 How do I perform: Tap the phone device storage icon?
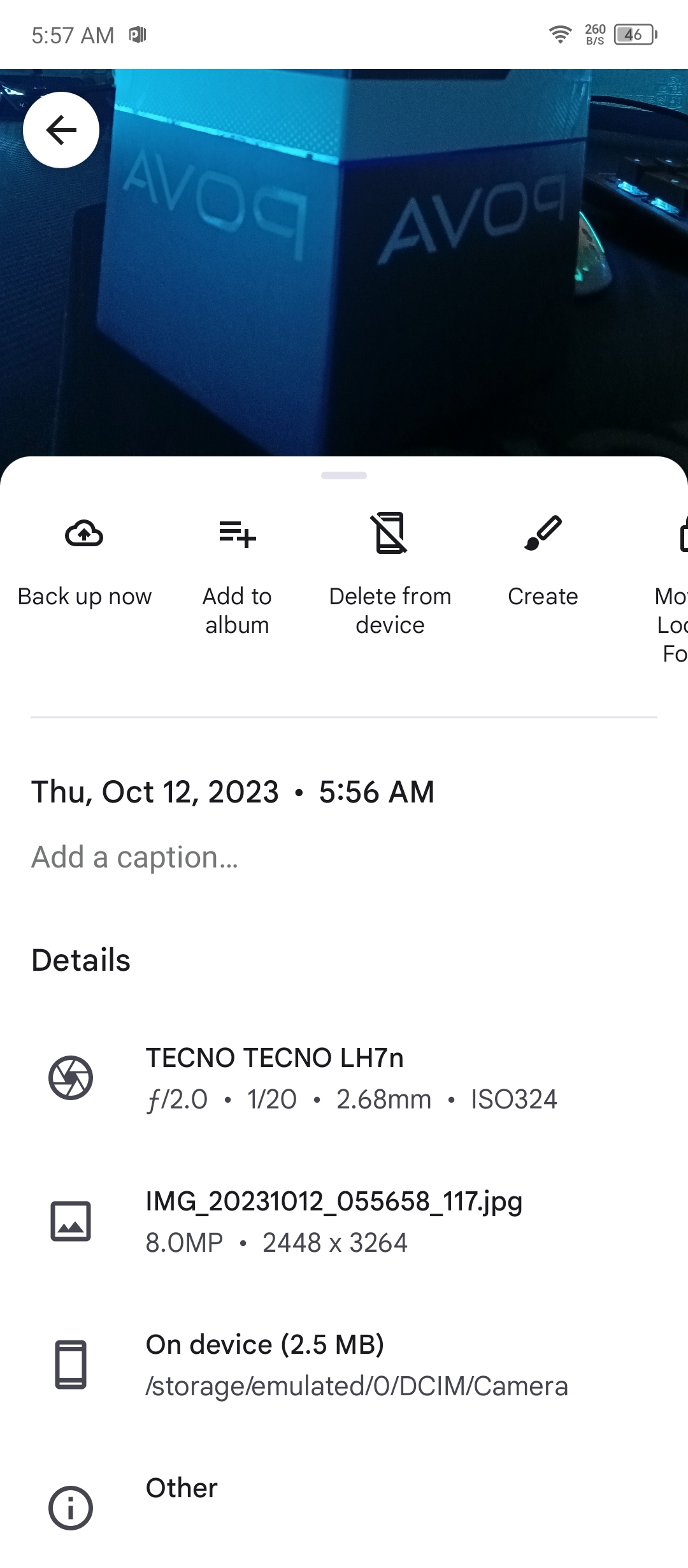pyautogui.click(x=71, y=1365)
